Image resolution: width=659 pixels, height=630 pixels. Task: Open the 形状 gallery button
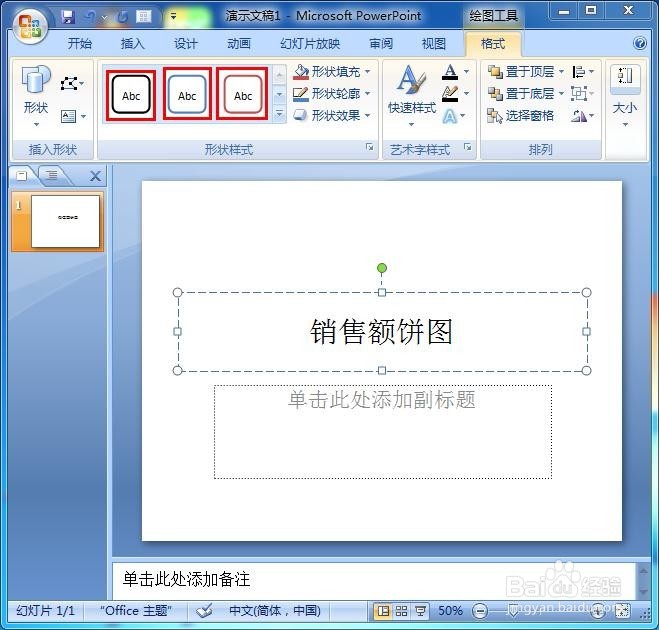pyautogui.click(x=36, y=96)
